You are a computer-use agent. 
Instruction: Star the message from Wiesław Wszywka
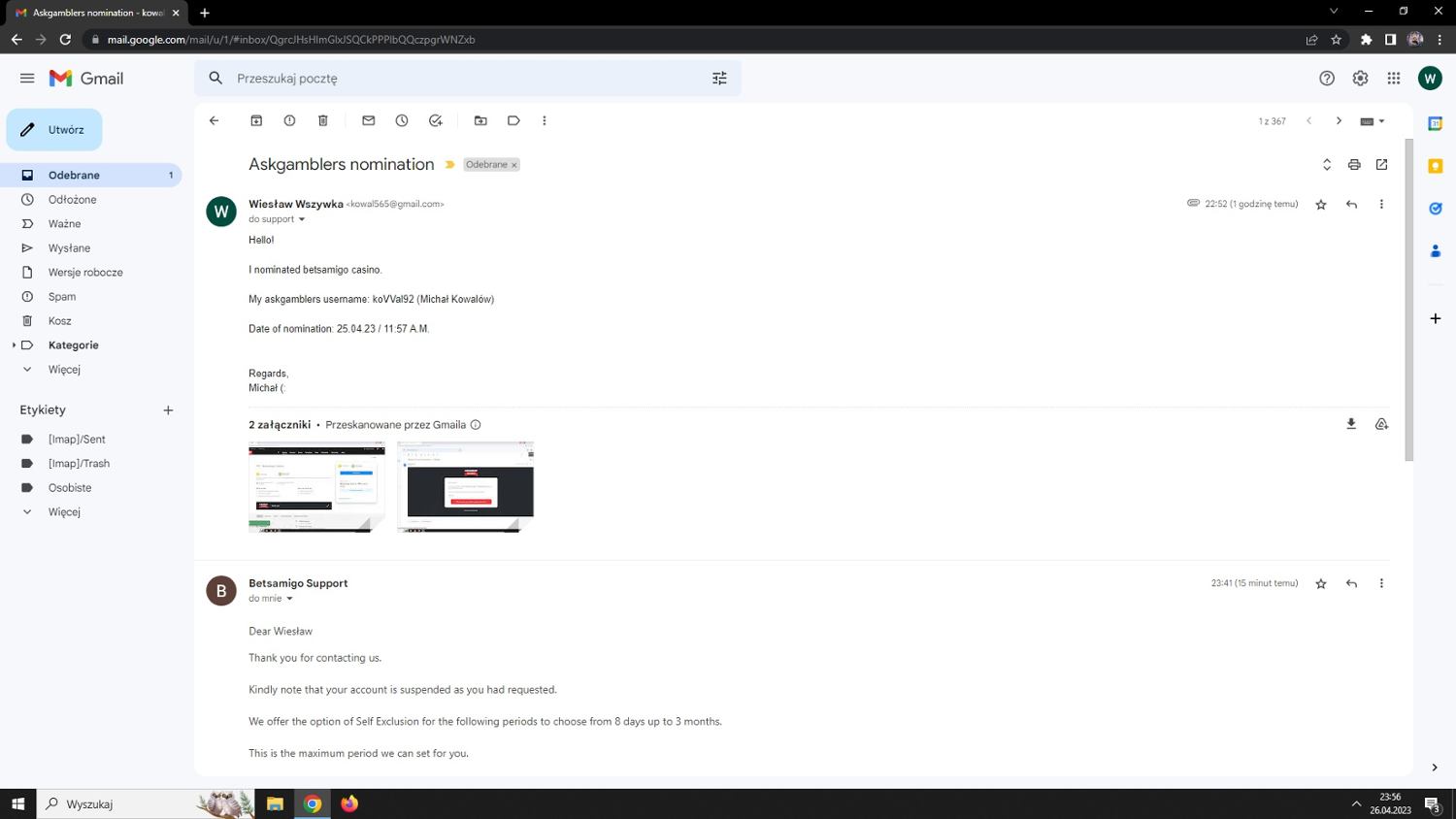coord(1320,205)
